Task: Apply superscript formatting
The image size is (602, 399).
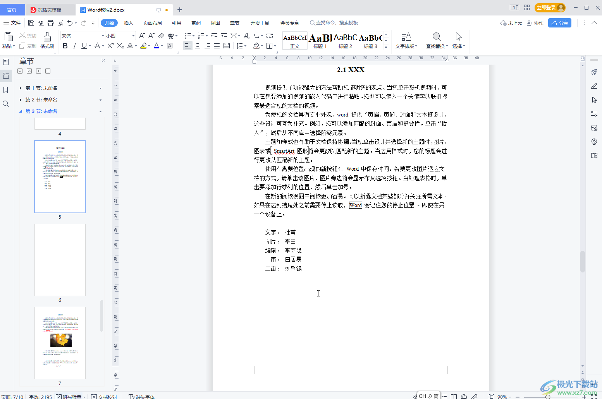Action: click(111, 46)
